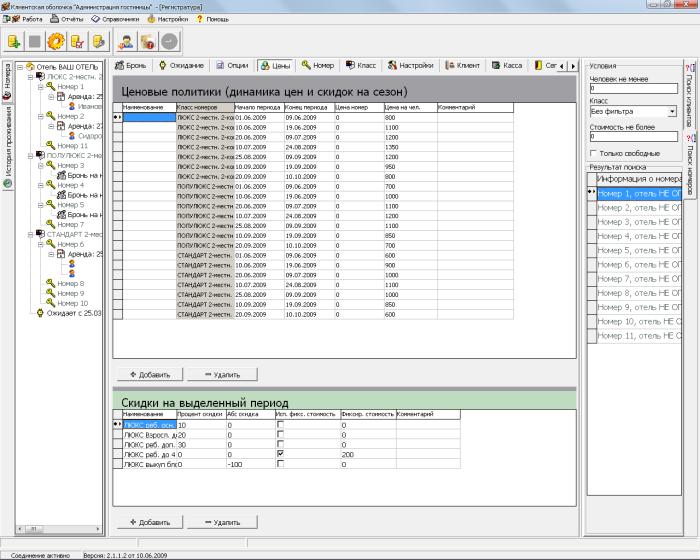
Task: Collapse the Номер 6 tree node
Action: [x=41, y=244]
